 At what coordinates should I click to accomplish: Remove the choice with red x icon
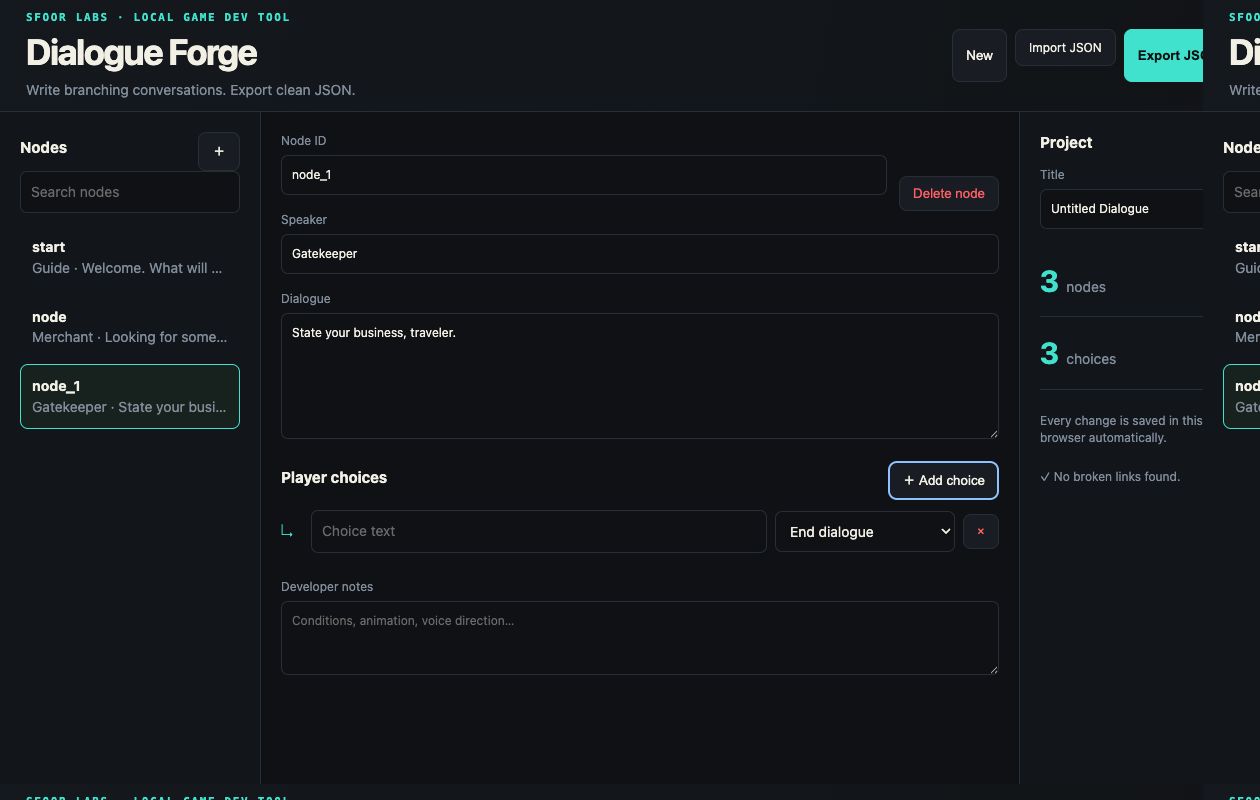tap(981, 531)
